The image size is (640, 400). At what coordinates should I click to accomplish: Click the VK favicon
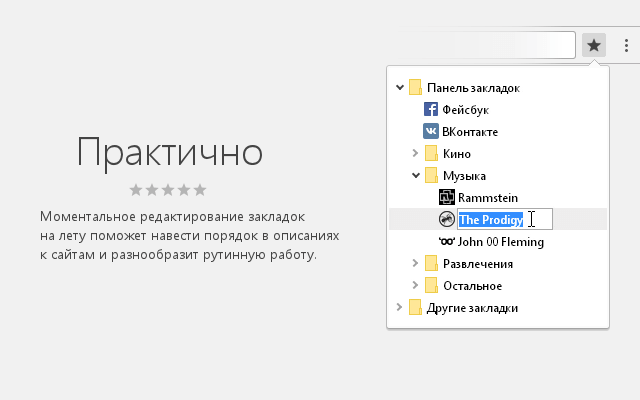coord(431,131)
